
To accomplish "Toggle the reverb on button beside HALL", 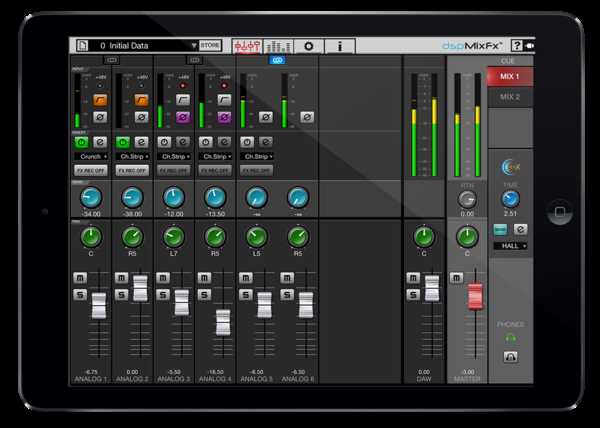I will (500, 229).
